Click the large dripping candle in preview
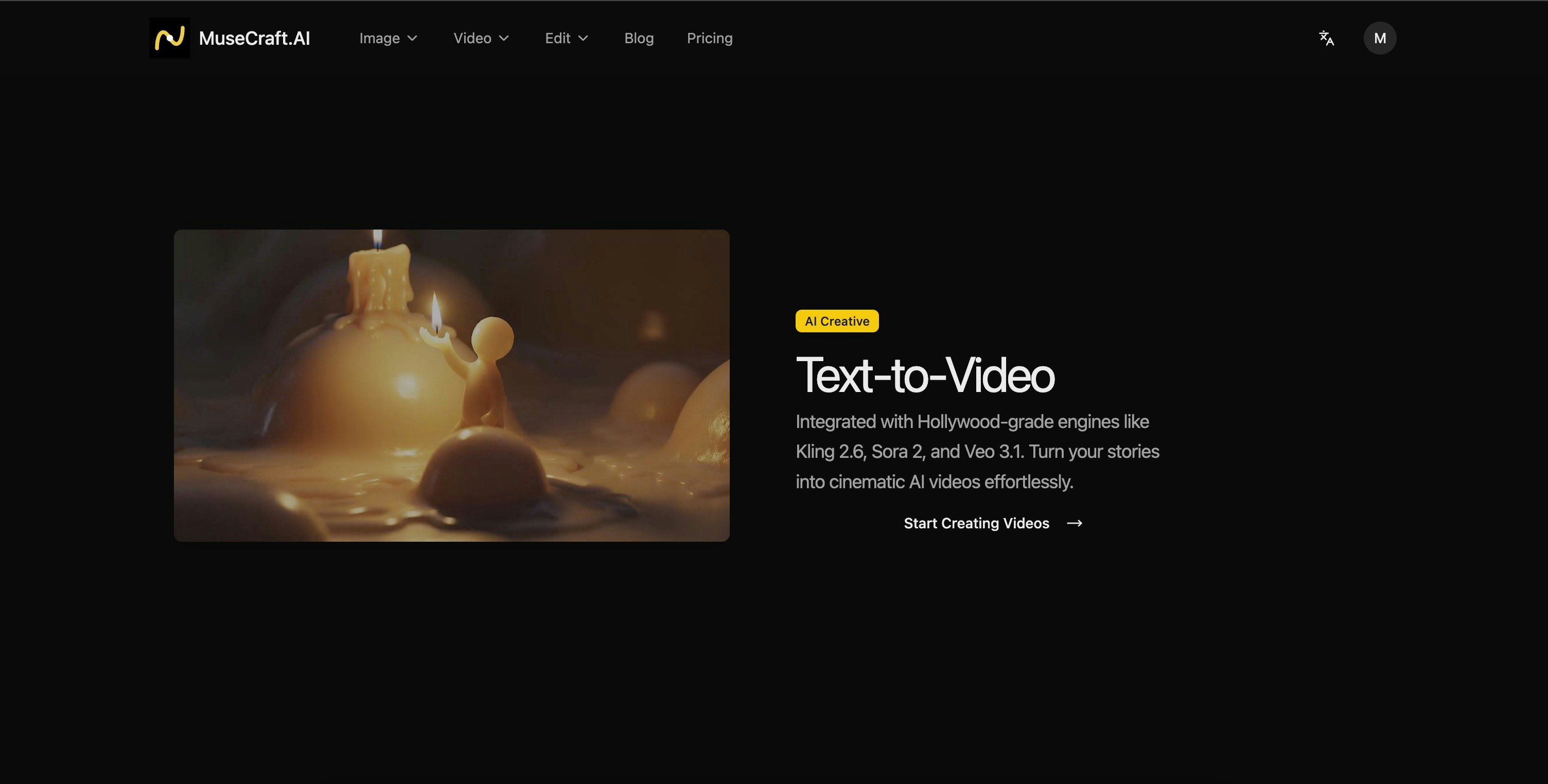Viewport: 1548px width, 784px height. pos(380,279)
